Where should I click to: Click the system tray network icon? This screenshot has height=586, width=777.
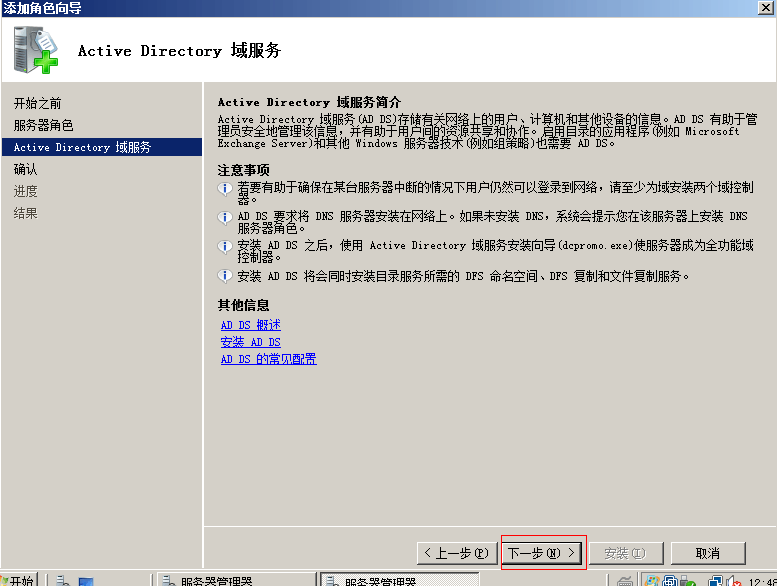[x=717, y=580]
